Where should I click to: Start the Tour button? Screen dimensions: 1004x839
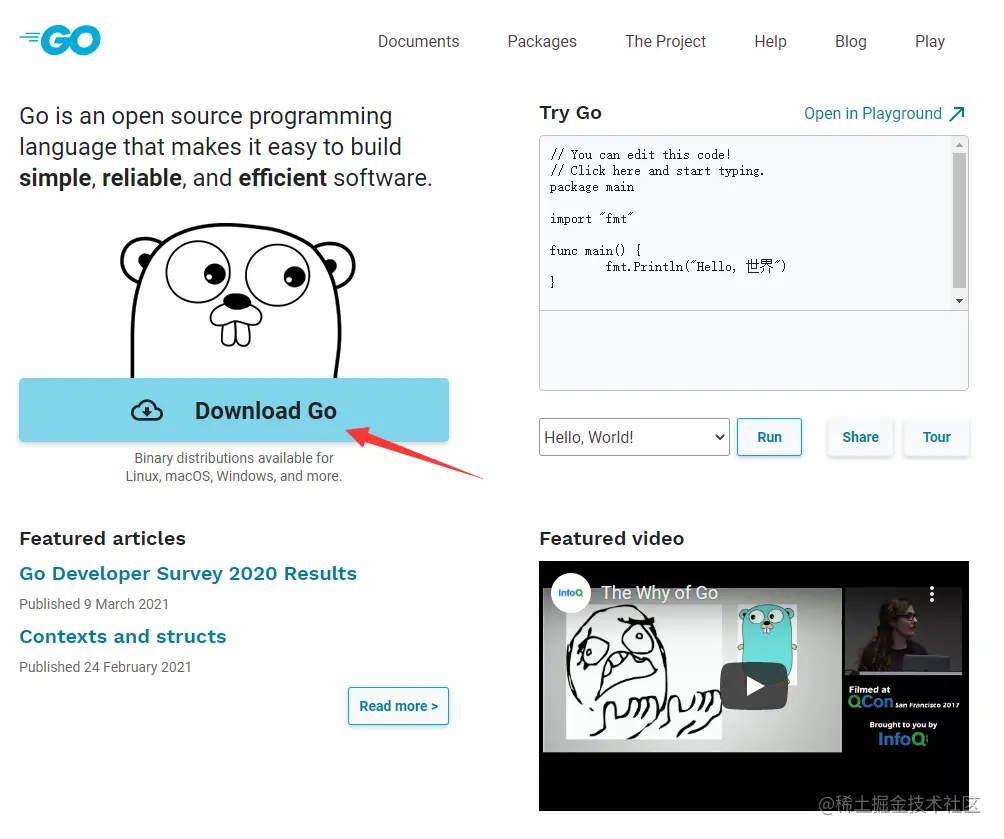coord(936,437)
